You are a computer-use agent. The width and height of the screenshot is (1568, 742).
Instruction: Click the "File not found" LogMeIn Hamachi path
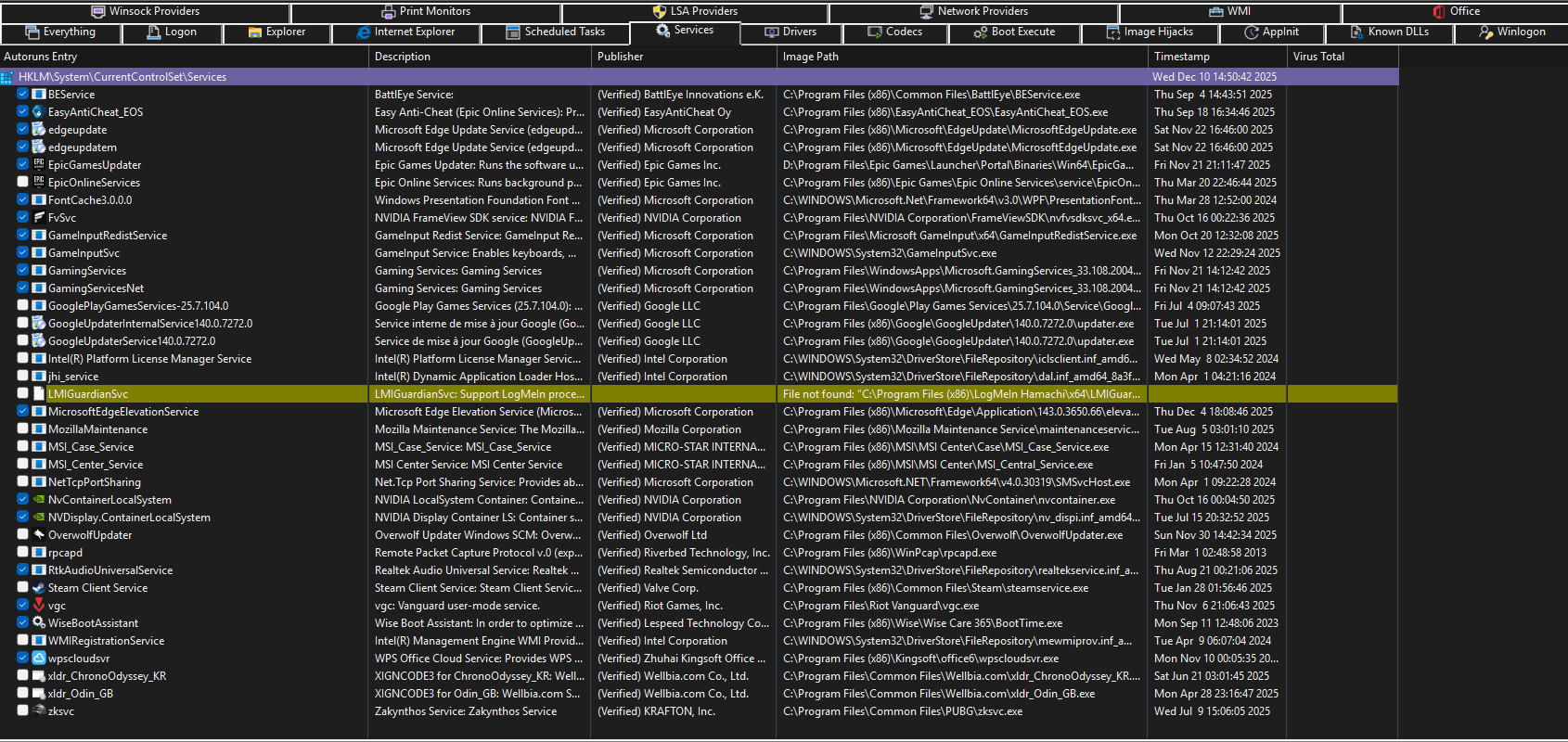pyautogui.click(x=962, y=394)
